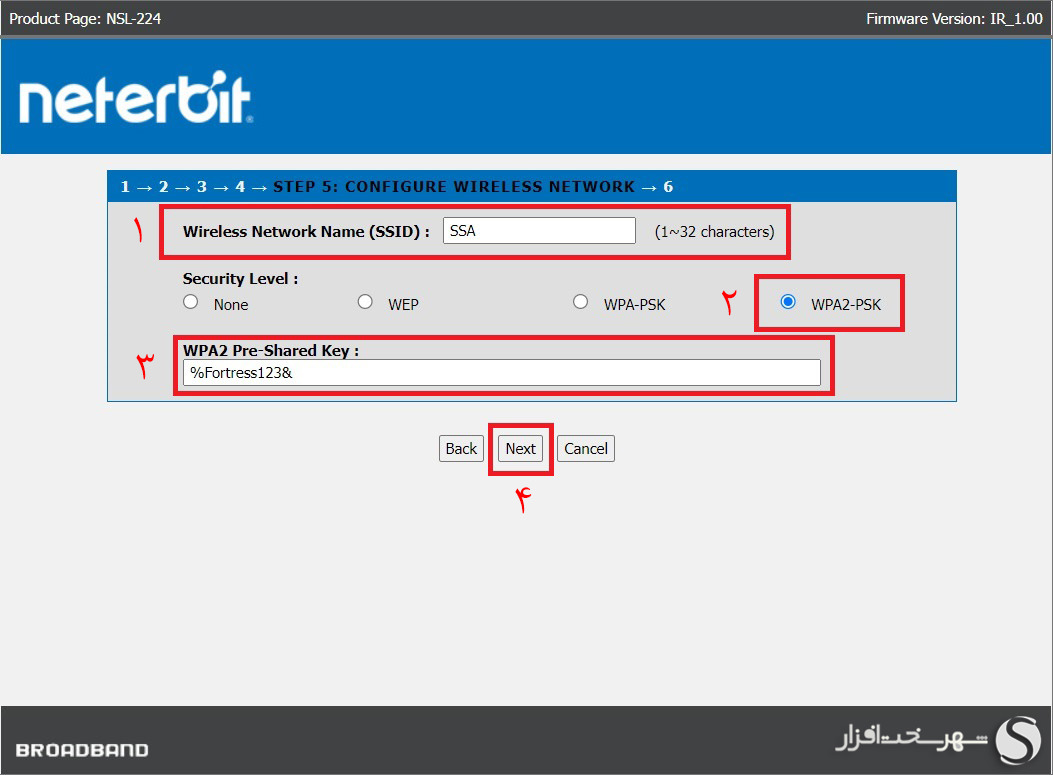This screenshot has width=1053, height=775.
Task: Click the Product Page NSL-224 text
Action: 85,18
